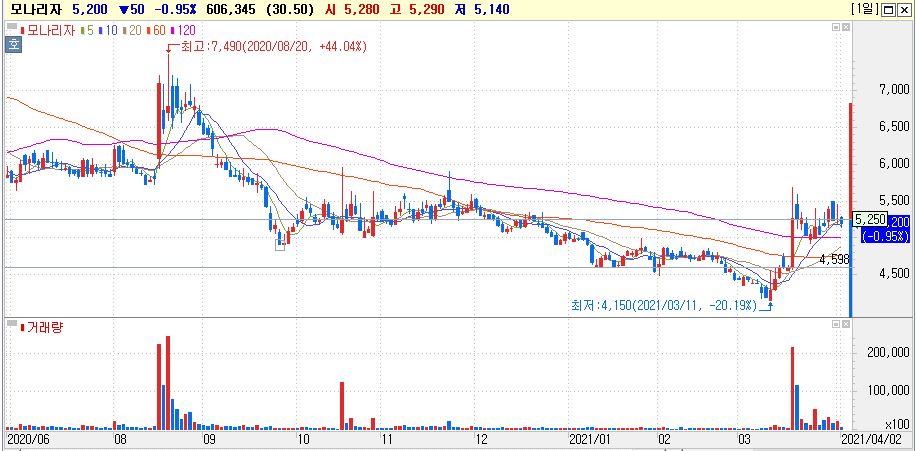Image resolution: width=917 pixels, height=451 pixels.
Task: Click the small square marker at September low candle
Action: point(280,246)
